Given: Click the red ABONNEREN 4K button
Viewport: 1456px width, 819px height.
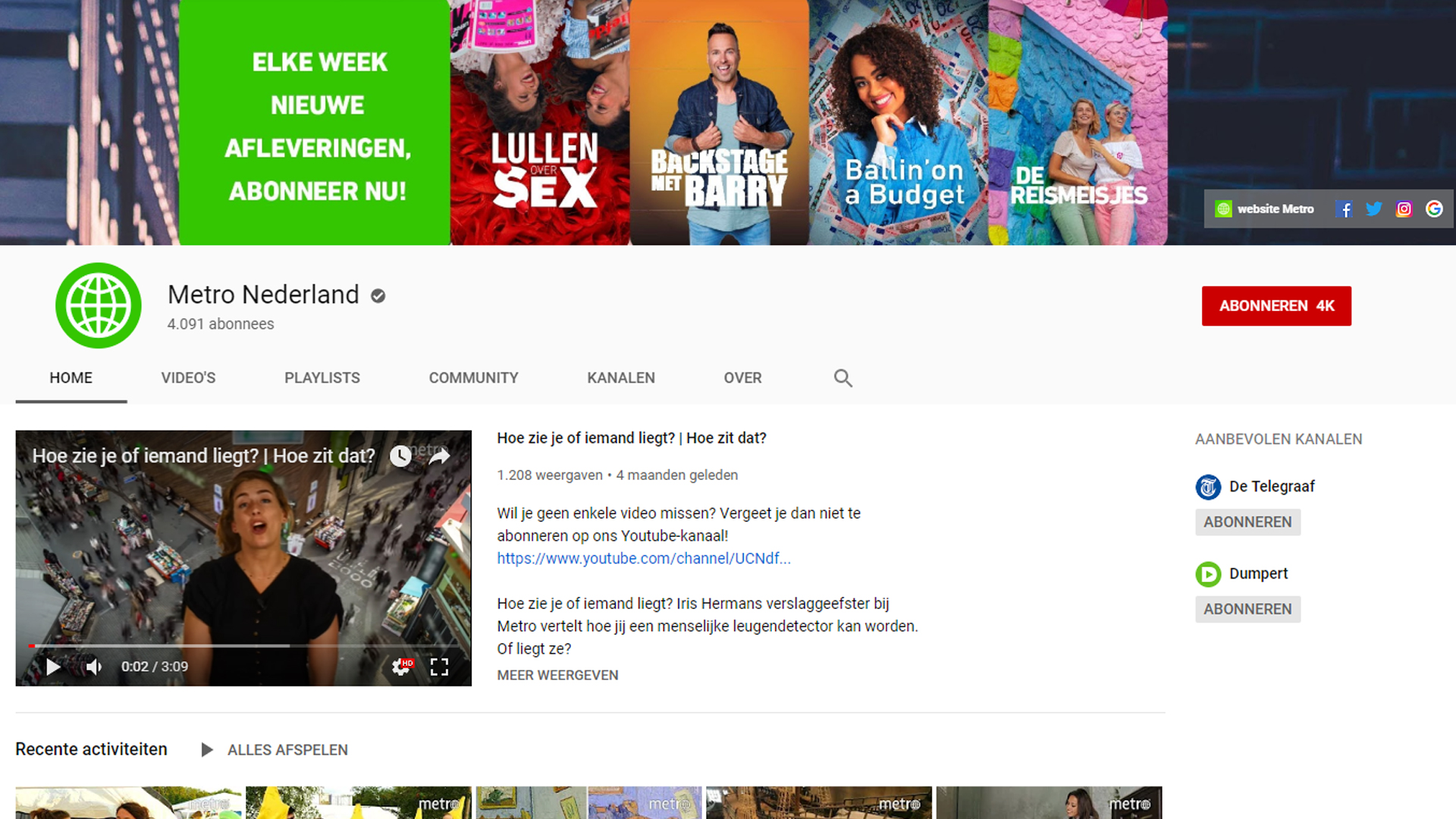Looking at the screenshot, I should 1276,306.
